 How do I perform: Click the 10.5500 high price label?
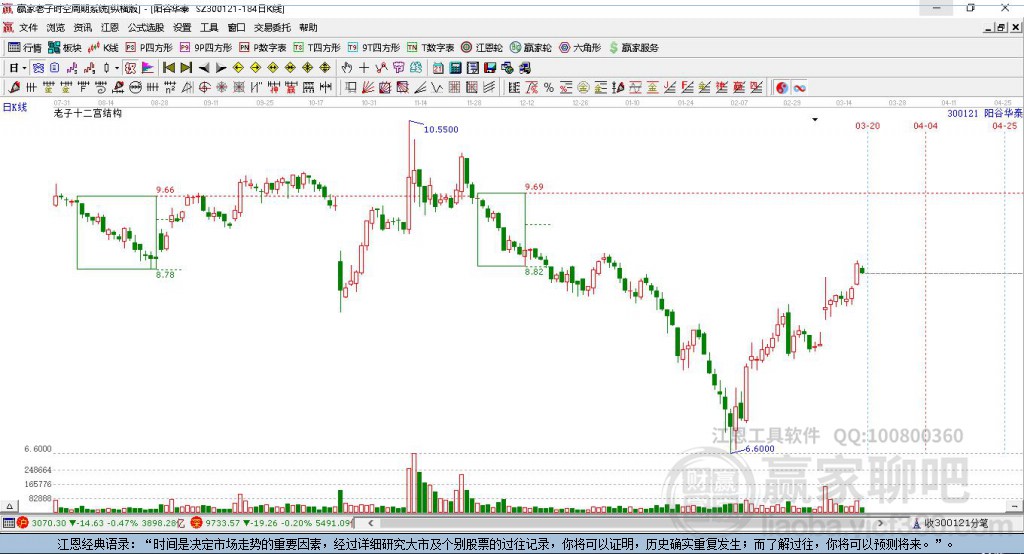[x=441, y=129]
